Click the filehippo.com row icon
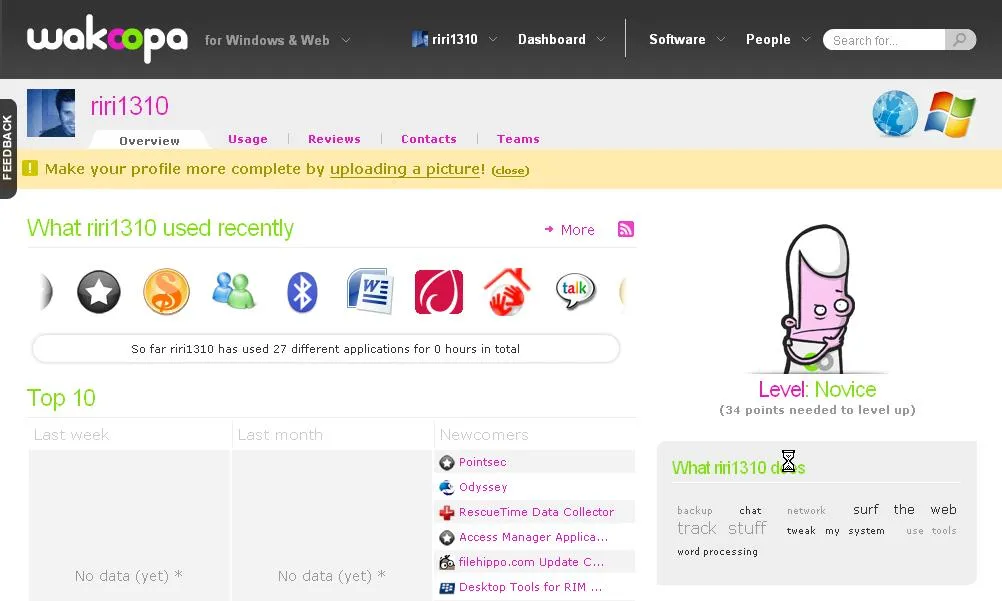This screenshot has width=1002, height=601. pyautogui.click(x=447, y=563)
